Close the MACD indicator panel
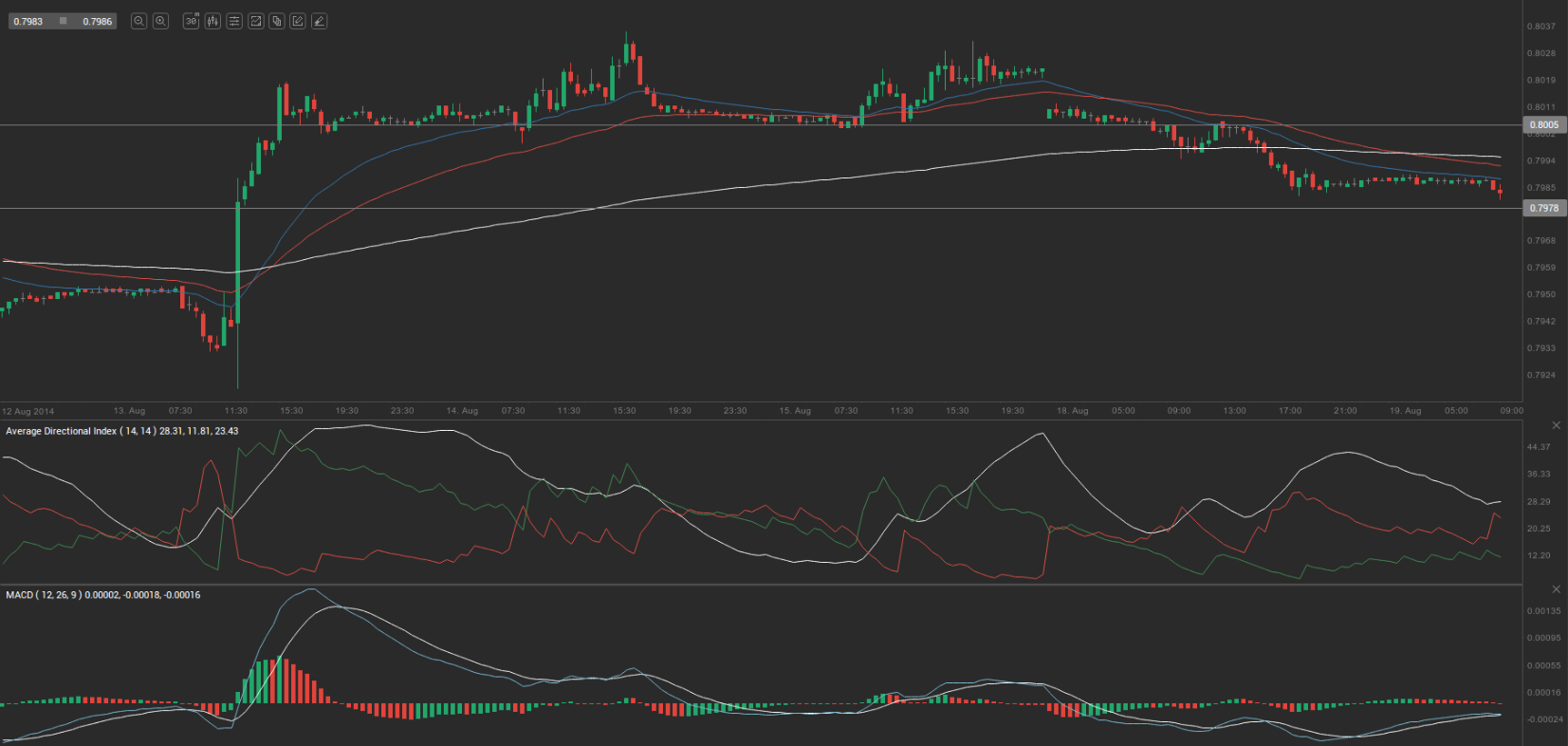Viewport: 1568px width, 746px height. [1556, 589]
